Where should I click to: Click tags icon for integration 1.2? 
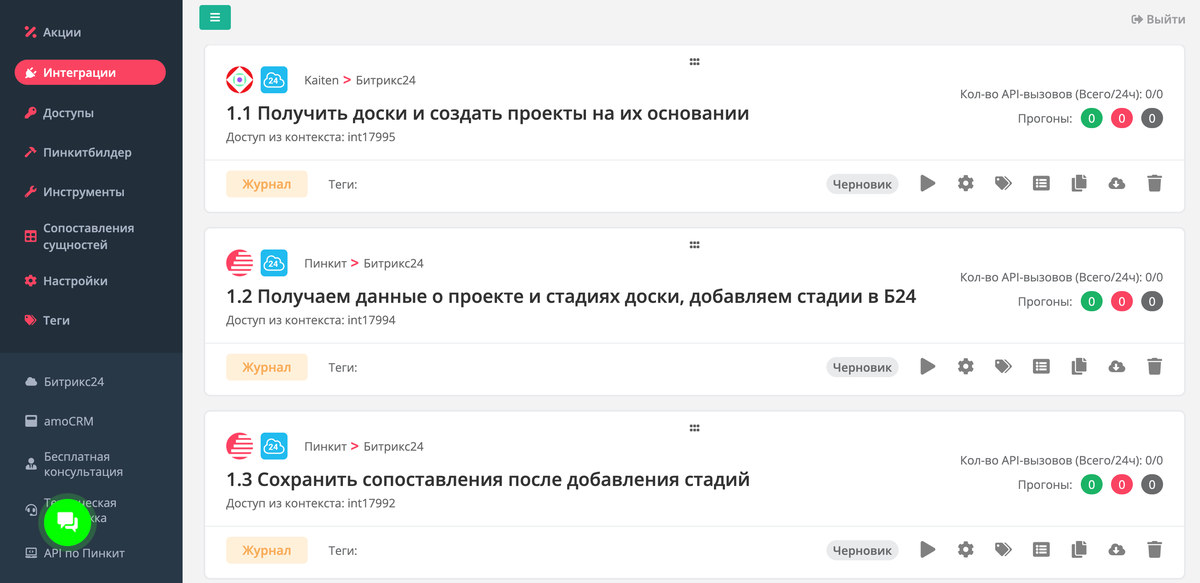[1003, 366]
